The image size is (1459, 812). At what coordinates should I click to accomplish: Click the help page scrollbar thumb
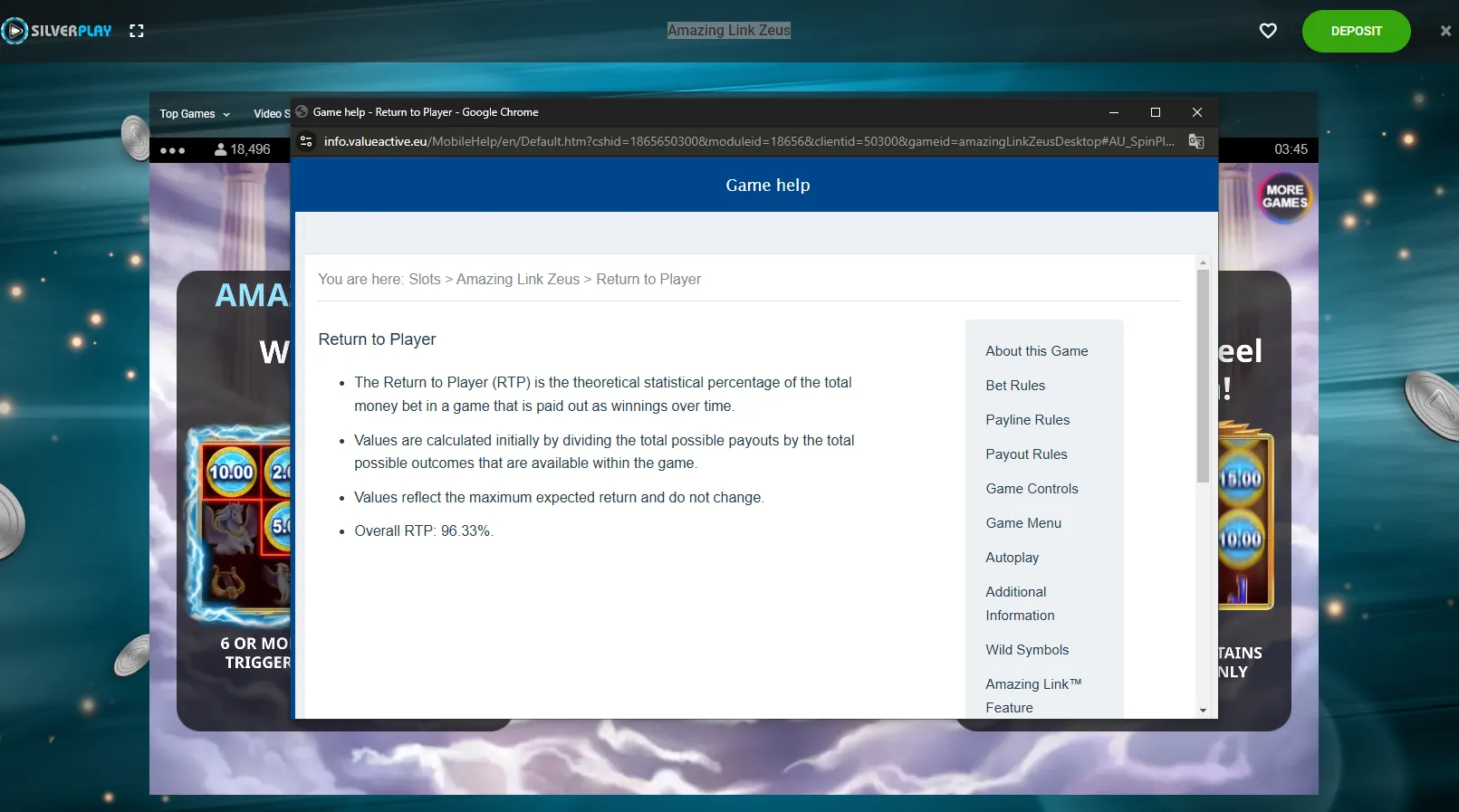pos(1203,376)
